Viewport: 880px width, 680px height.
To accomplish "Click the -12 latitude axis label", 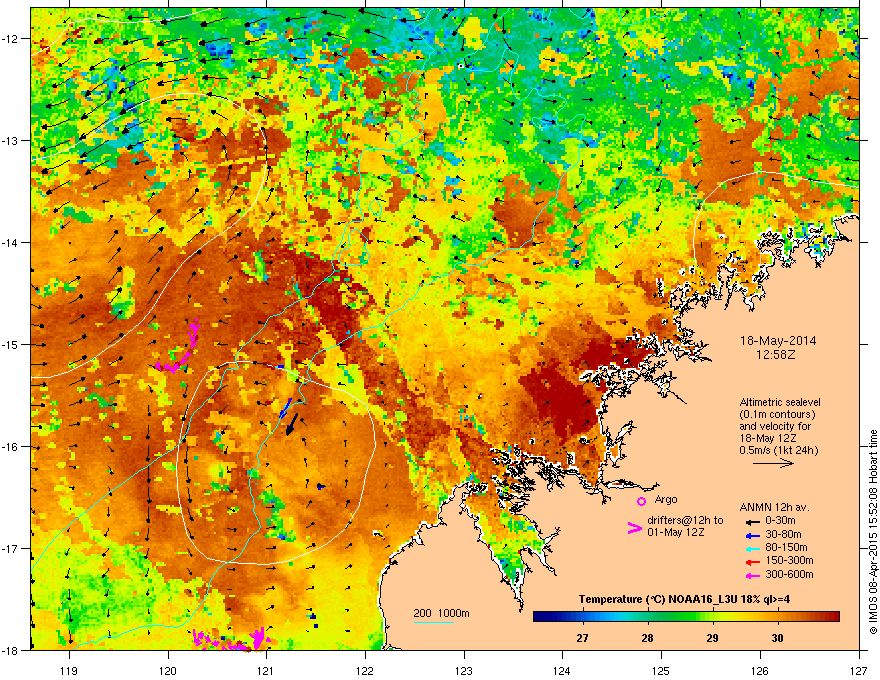I will (11, 39).
